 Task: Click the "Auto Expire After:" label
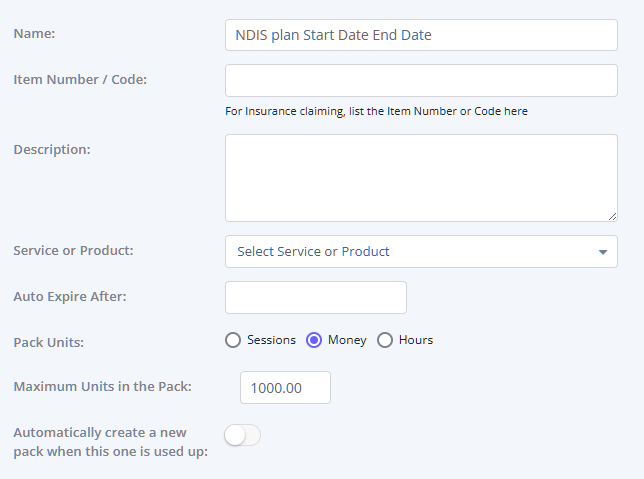pyautogui.click(x=70, y=297)
